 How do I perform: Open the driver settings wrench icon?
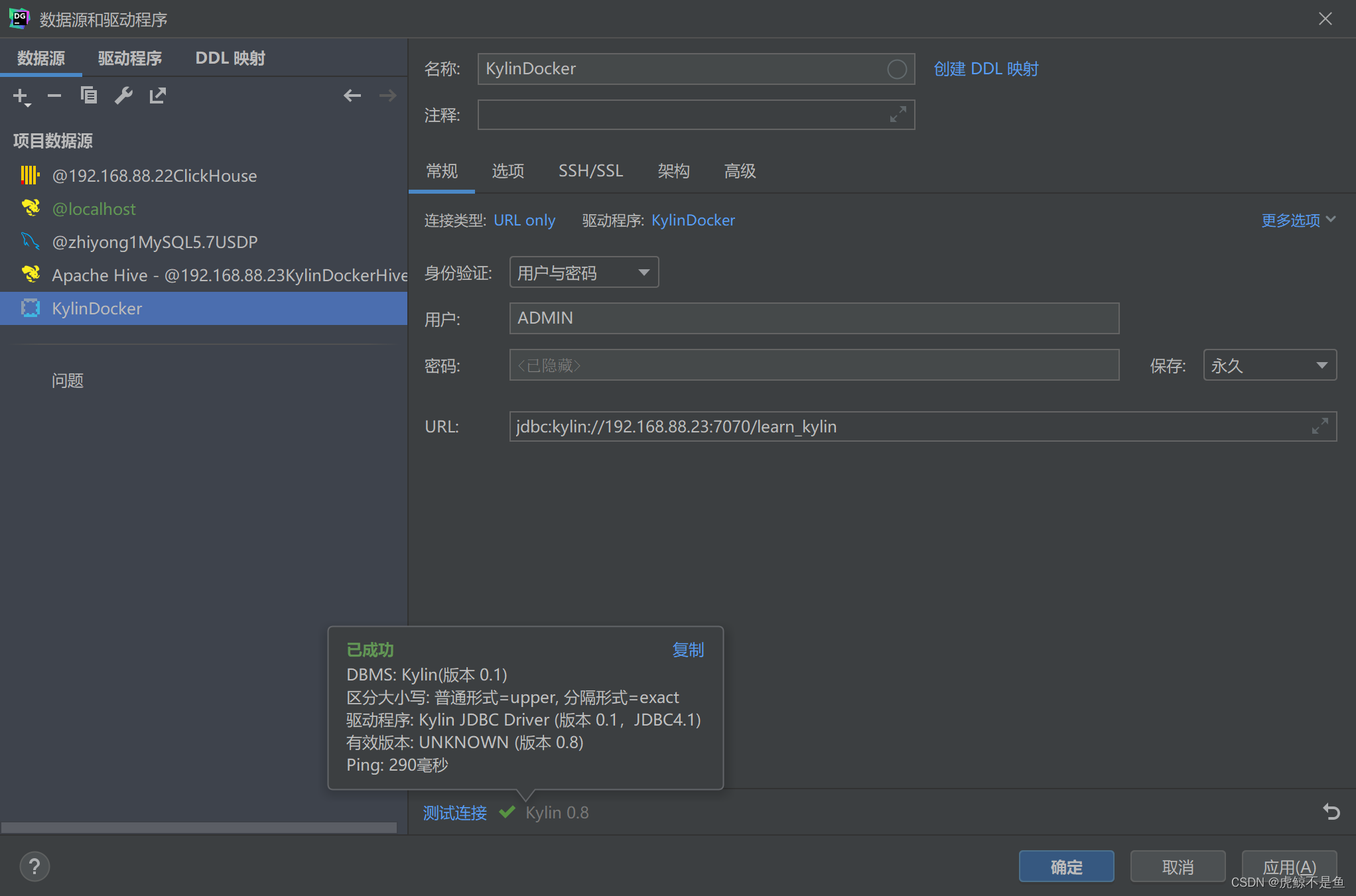pos(123,96)
